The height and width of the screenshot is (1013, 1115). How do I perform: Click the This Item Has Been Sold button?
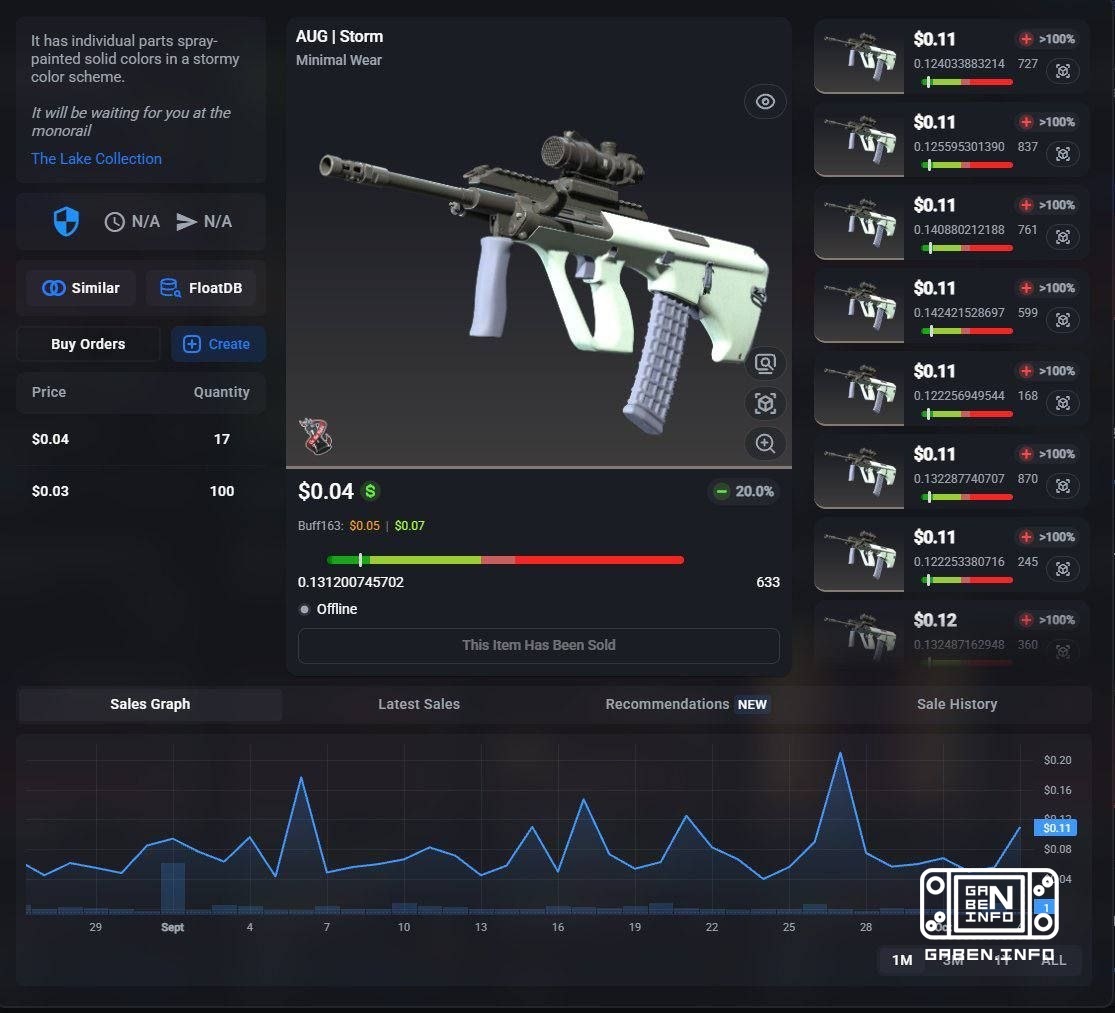[x=538, y=645]
